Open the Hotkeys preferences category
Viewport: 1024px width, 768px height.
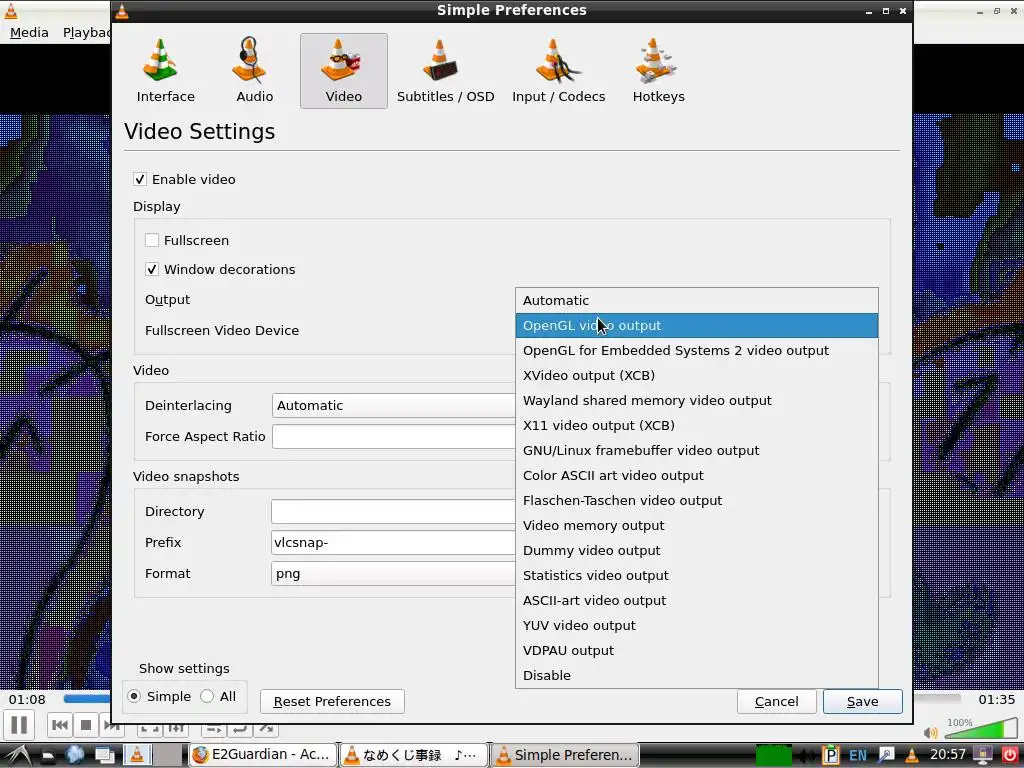(x=658, y=71)
